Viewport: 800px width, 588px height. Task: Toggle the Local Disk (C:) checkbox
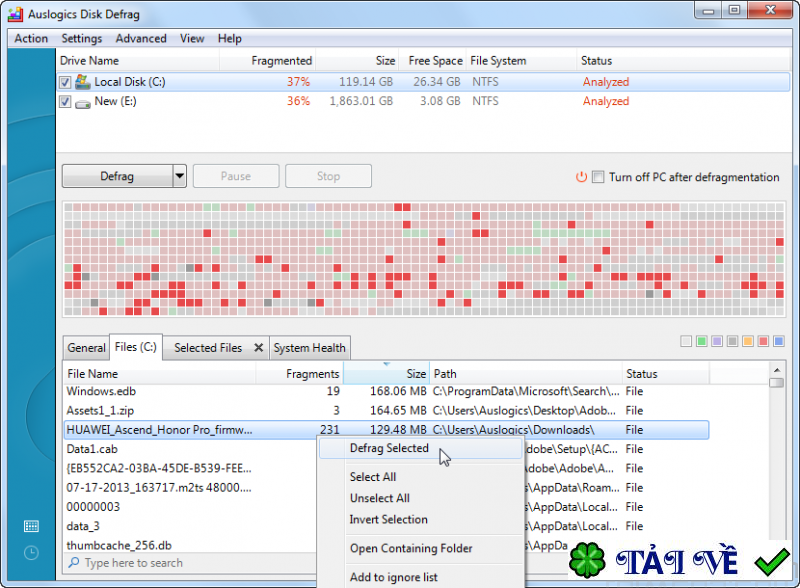(65, 82)
